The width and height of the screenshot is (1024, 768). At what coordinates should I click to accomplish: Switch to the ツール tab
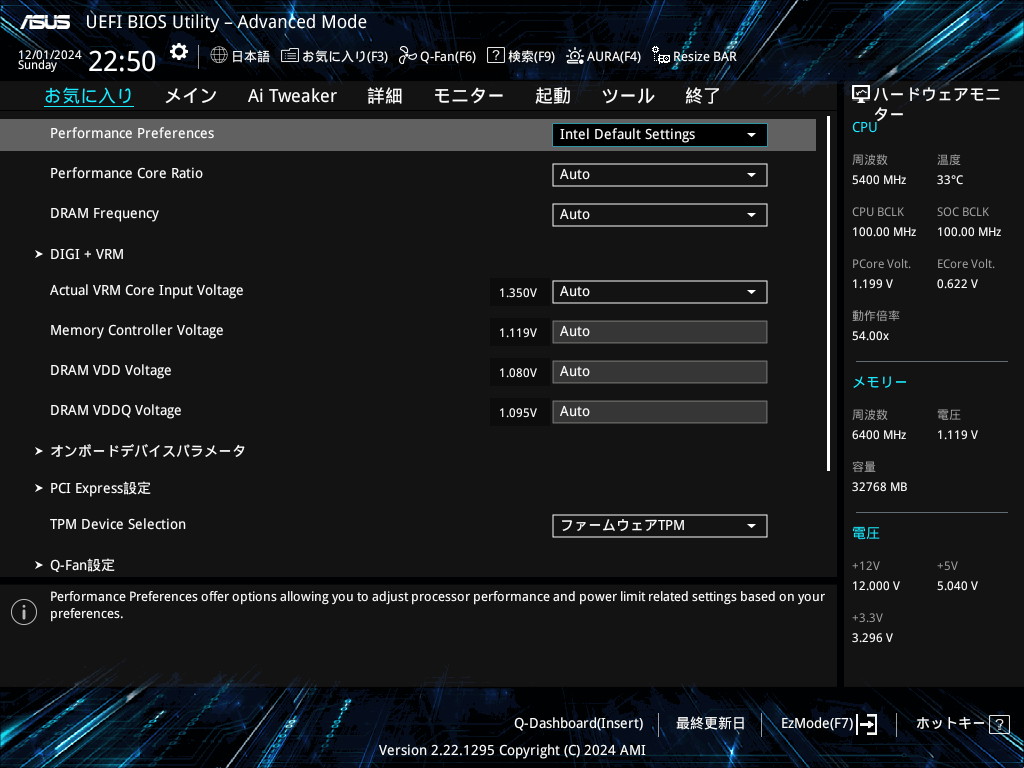coord(628,96)
